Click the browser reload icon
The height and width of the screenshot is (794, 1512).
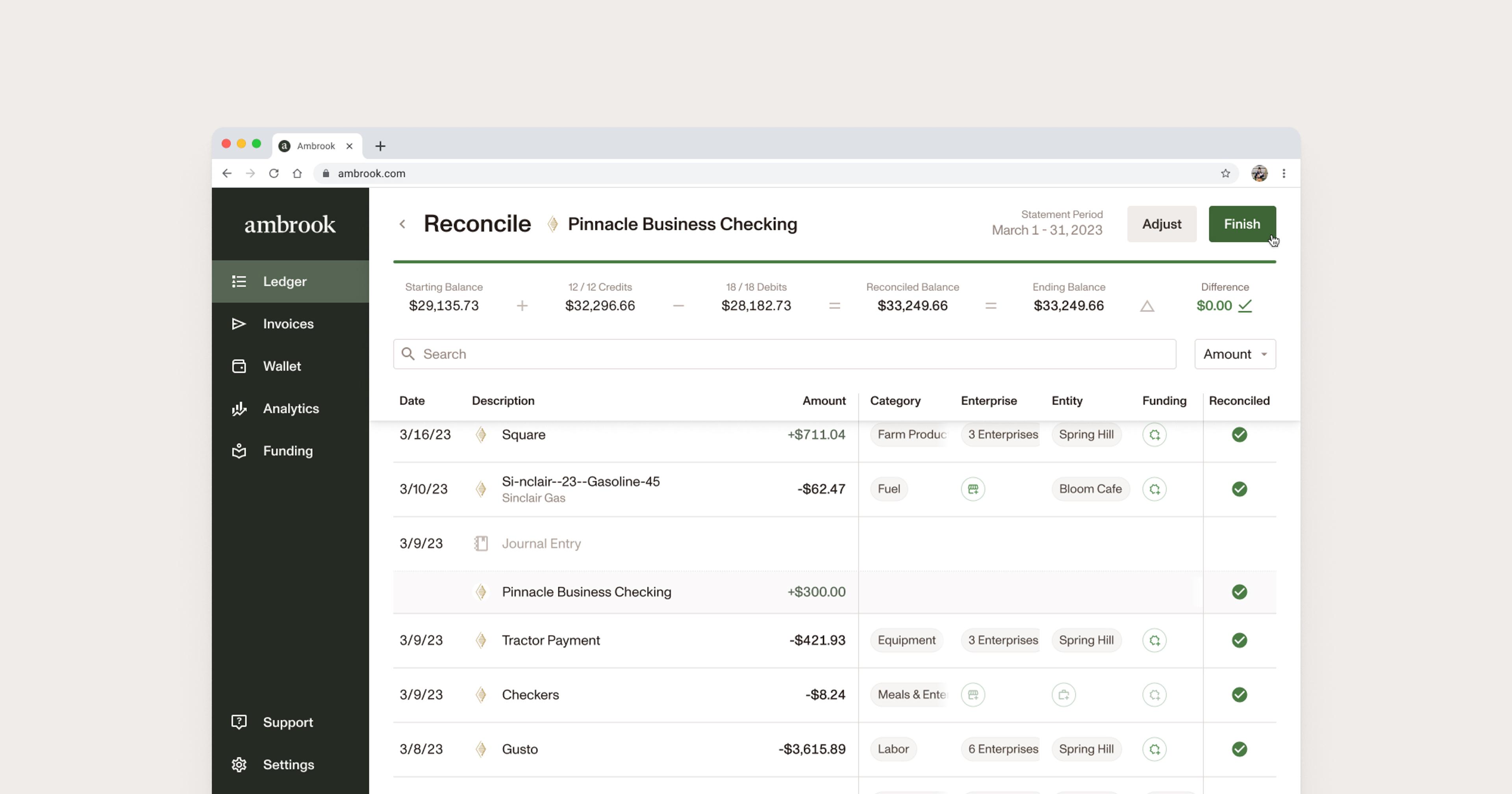pos(274,173)
